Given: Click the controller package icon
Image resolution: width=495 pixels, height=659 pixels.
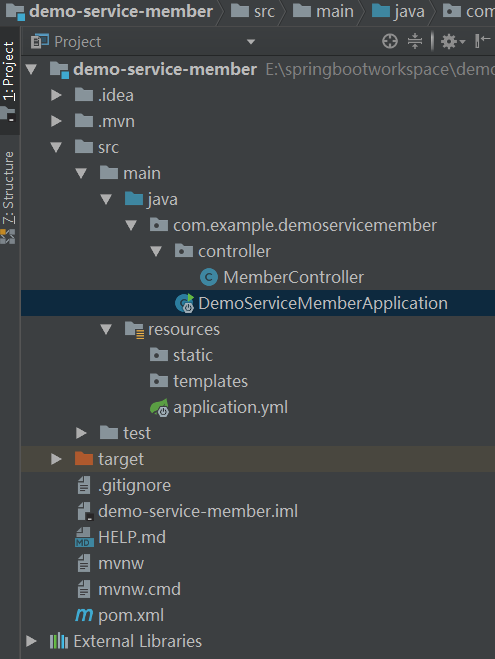Looking at the screenshot, I should coord(184,250).
